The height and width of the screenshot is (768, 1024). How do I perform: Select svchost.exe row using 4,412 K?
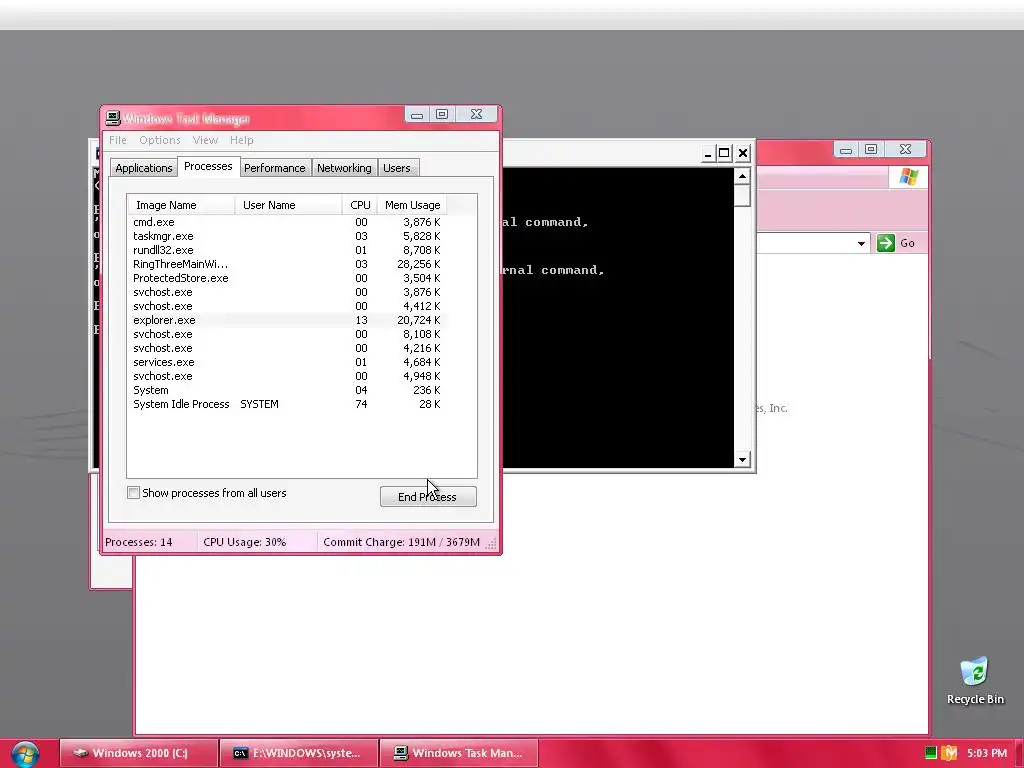click(287, 306)
